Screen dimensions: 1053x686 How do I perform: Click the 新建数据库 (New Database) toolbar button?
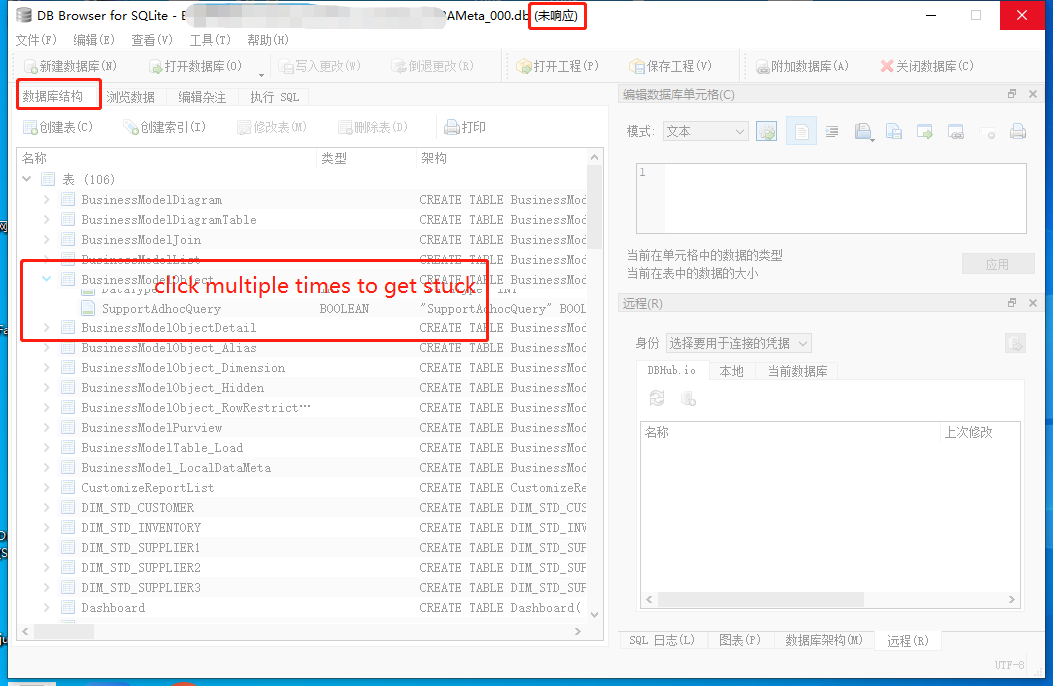pyautogui.click(x=71, y=66)
